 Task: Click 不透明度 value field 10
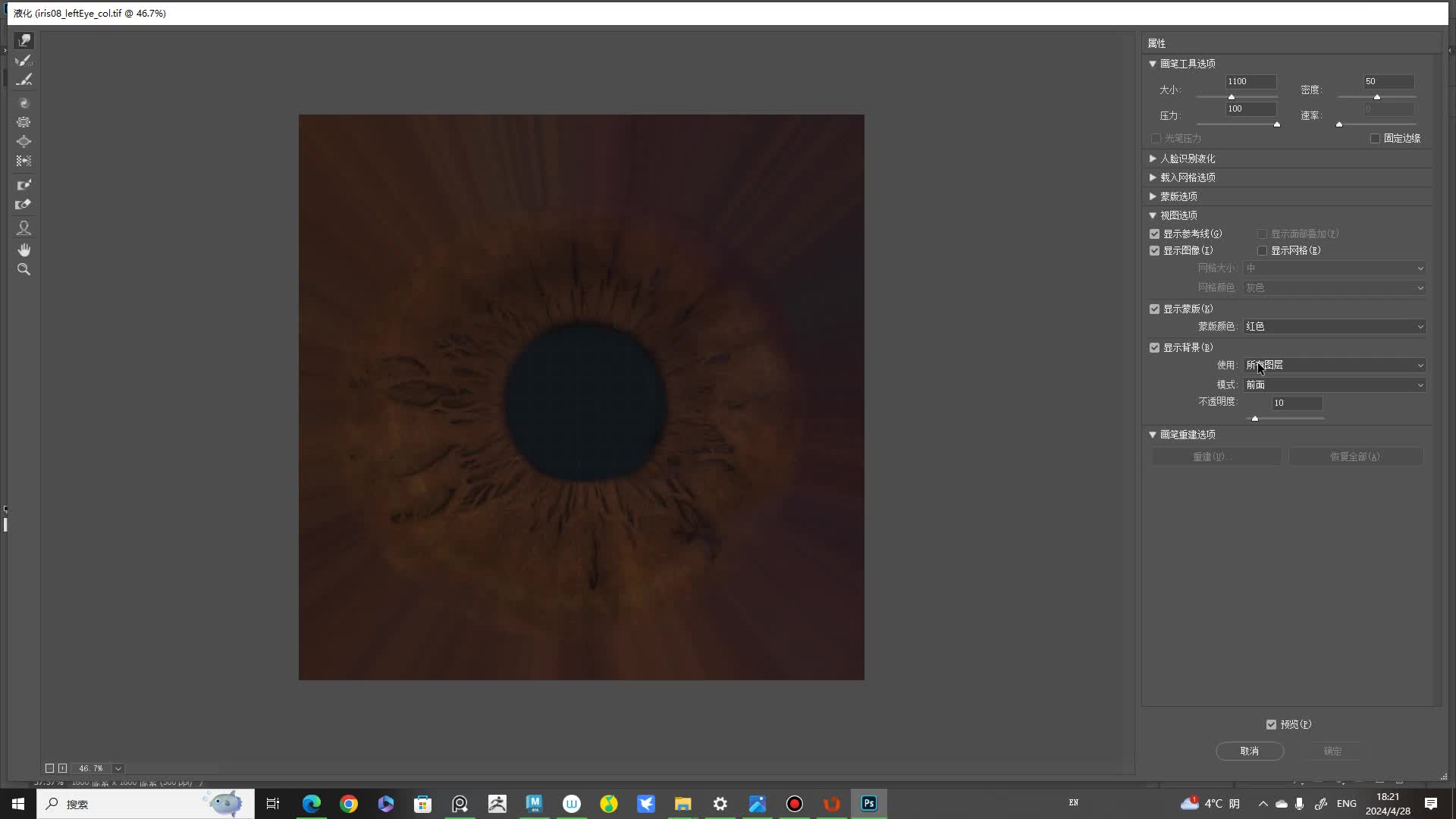[1298, 403]
